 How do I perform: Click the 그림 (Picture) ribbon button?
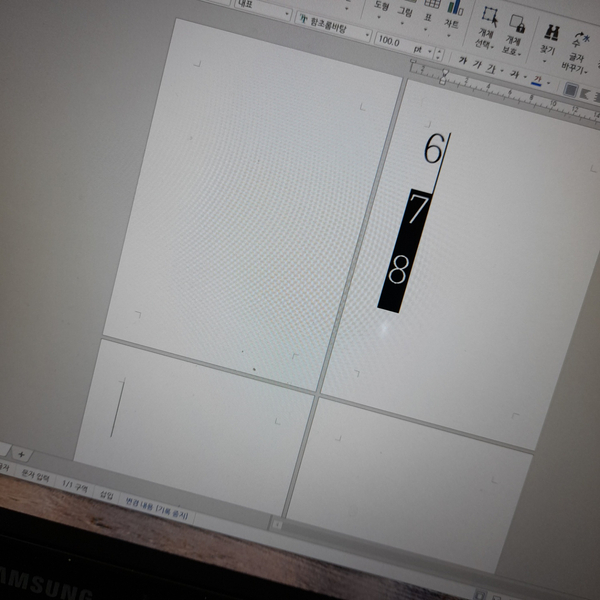click(x=404, y=11)
